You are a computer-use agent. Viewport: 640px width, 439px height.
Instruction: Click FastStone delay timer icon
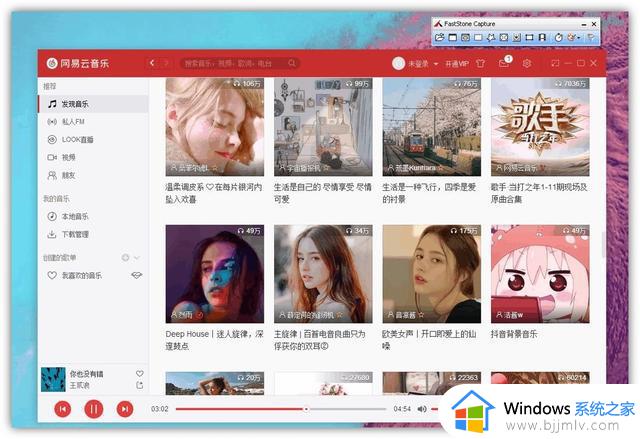click(558, 38)
